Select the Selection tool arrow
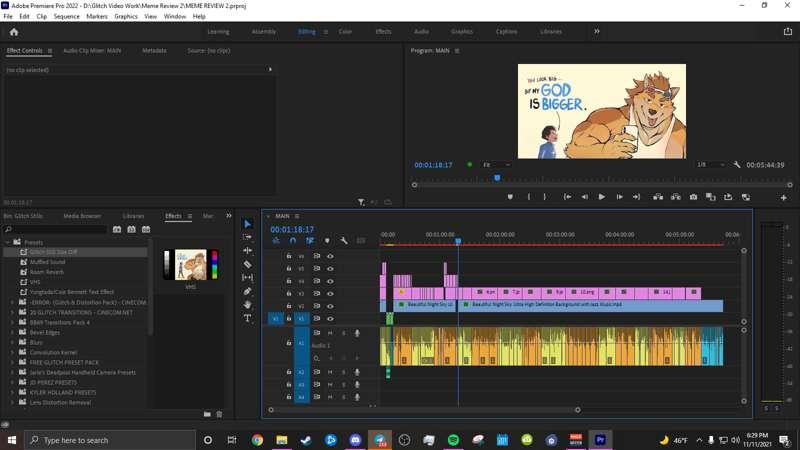800x450 pixels. click(x=248, y=223)
